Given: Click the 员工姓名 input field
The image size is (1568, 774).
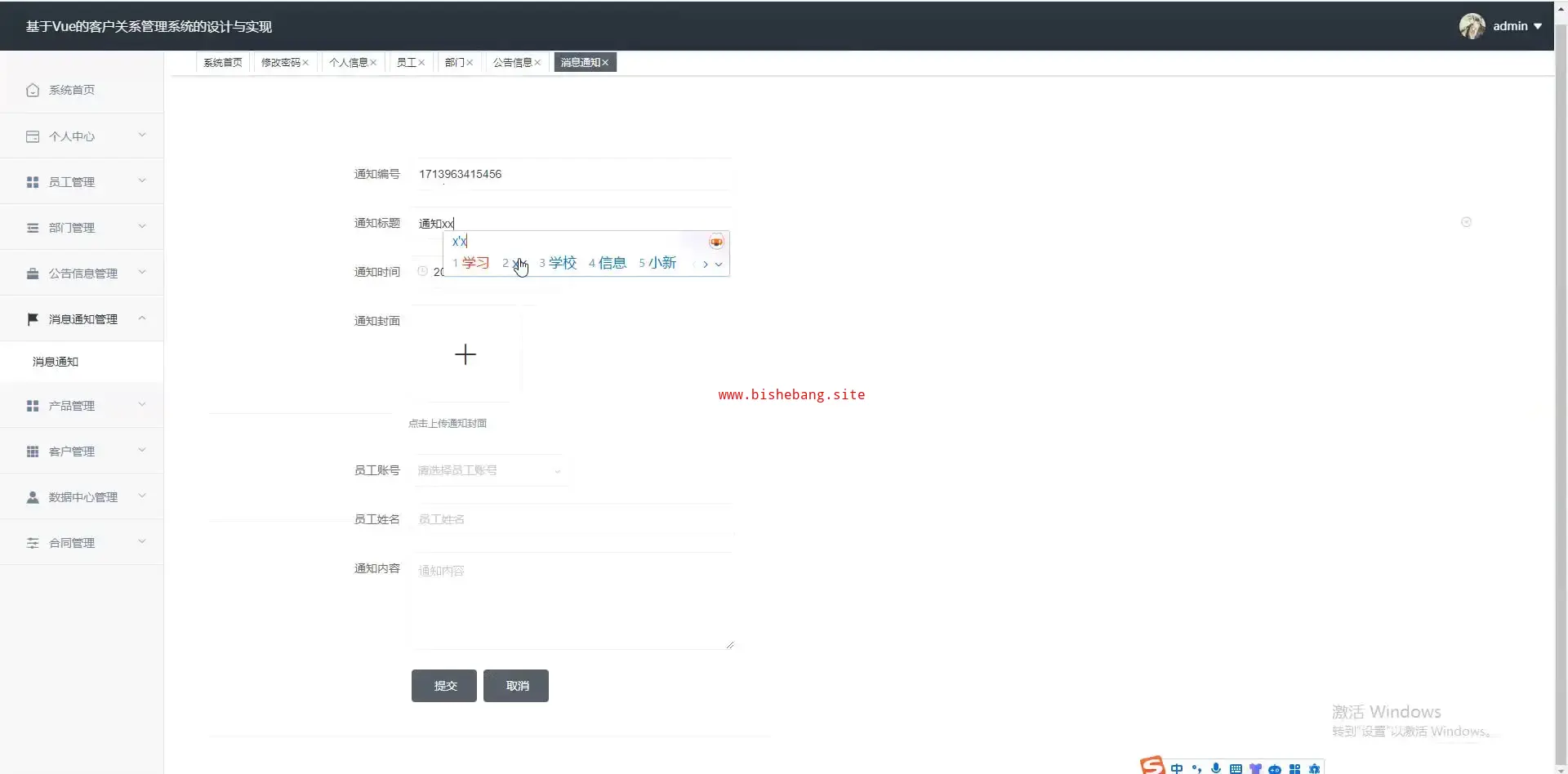Looking at the screenshot, I should pos(572,519).
